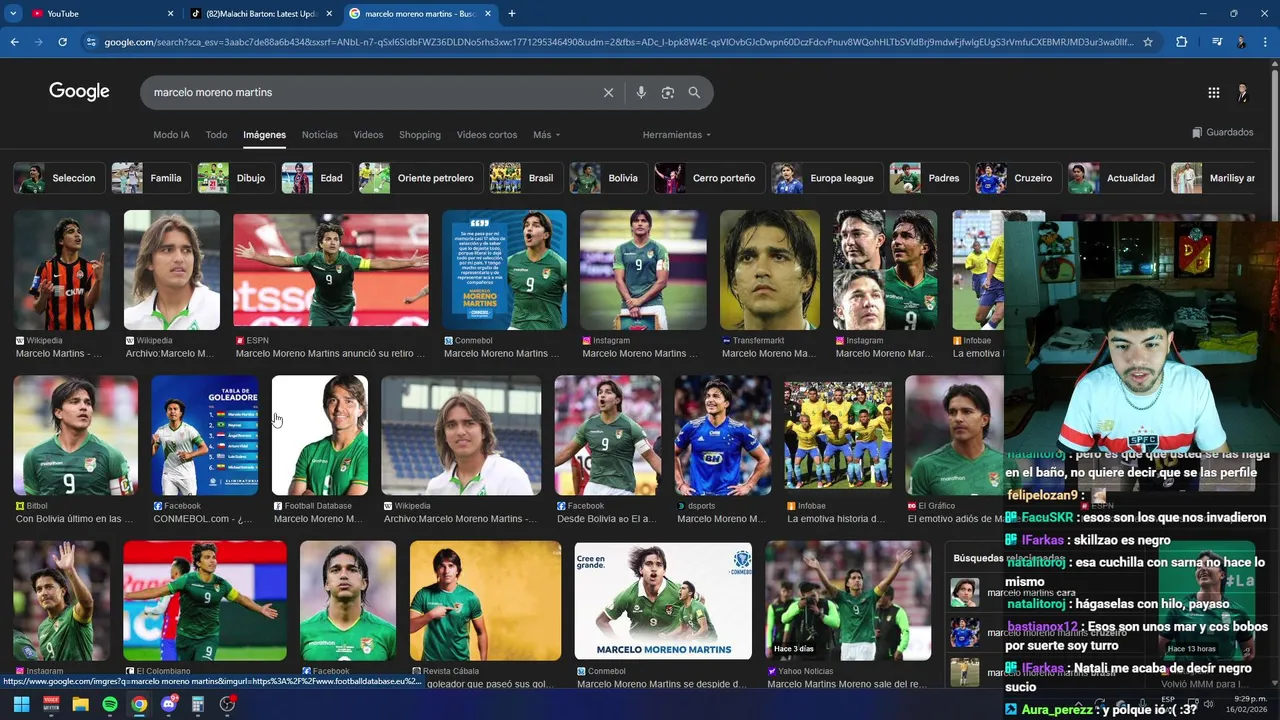Open OBS Studio from the taskbar
1280x720 pixels.
pos(227,704)
